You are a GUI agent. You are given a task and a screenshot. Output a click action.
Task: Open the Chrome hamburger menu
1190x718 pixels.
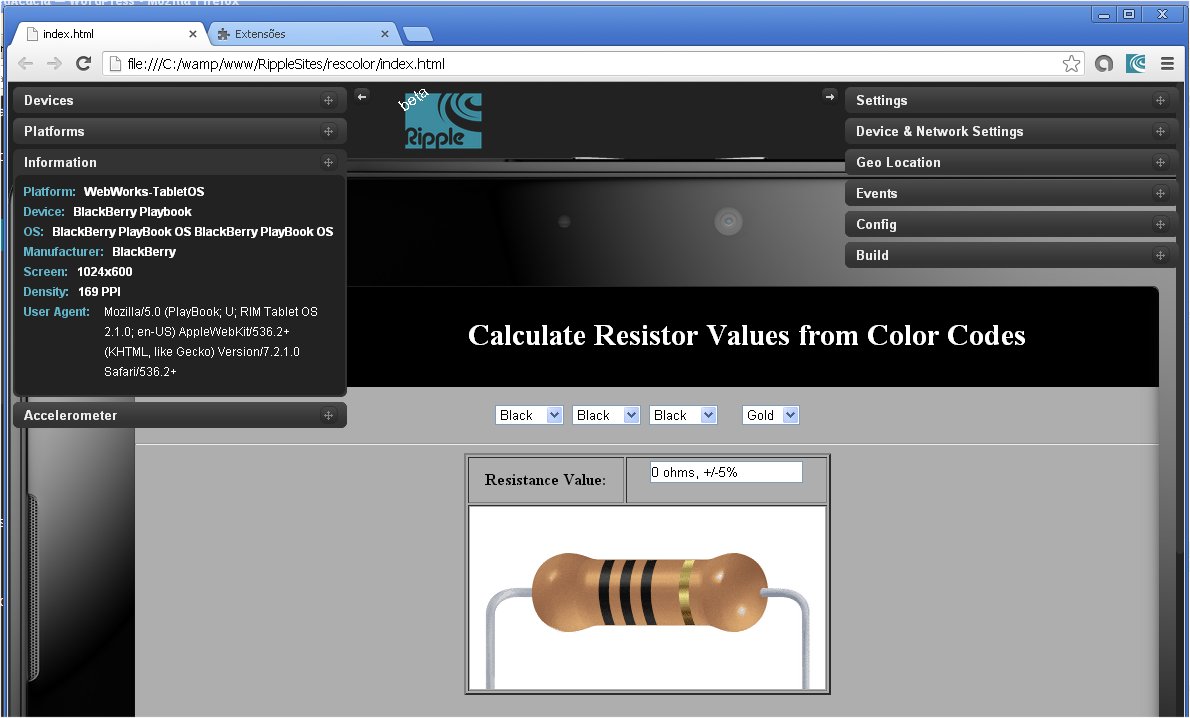pyautogui.click(x=1167, y=64)
